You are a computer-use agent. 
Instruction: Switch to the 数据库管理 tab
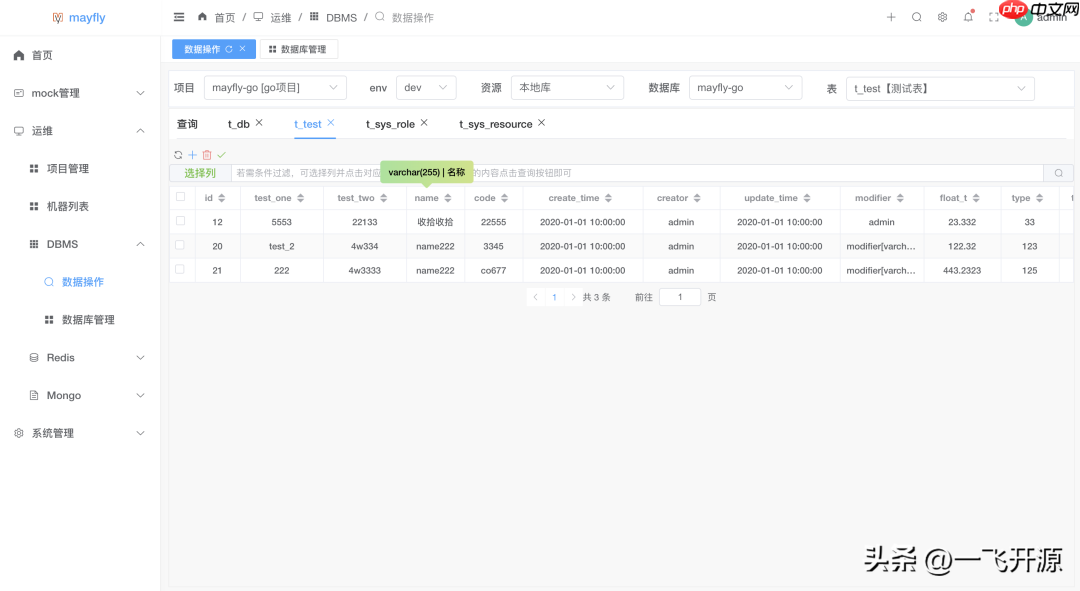point(298,48)
